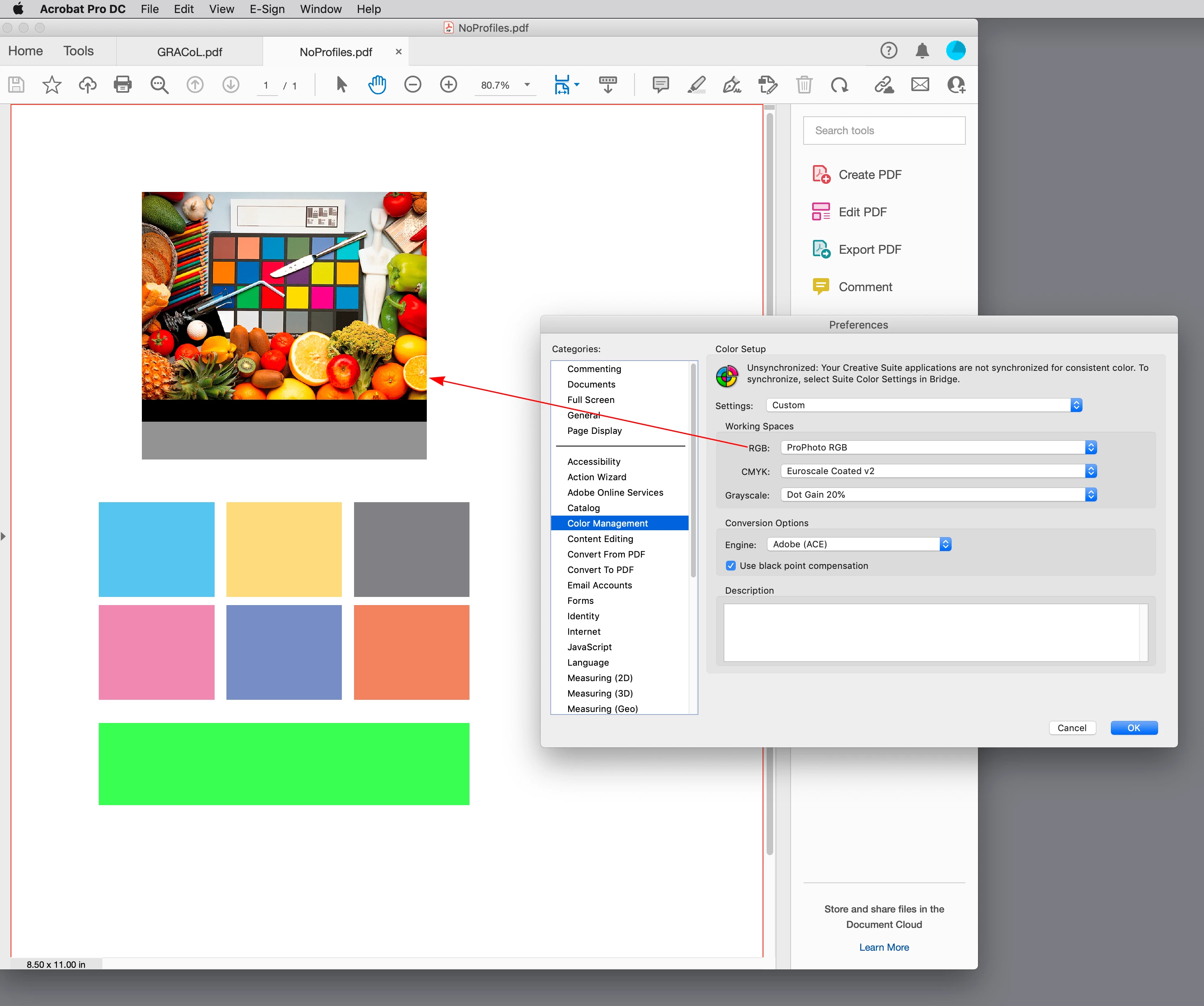Open the E-Sign menu

pyautogui.click(x=267, y=9)
